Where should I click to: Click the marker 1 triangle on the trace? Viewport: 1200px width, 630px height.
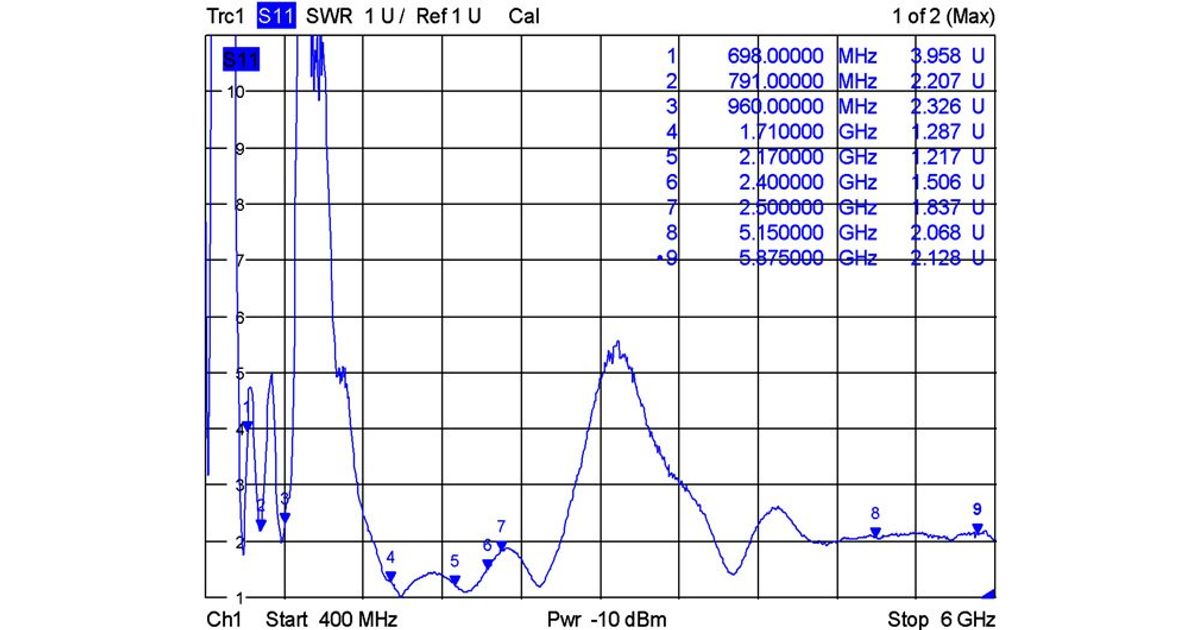247,426
